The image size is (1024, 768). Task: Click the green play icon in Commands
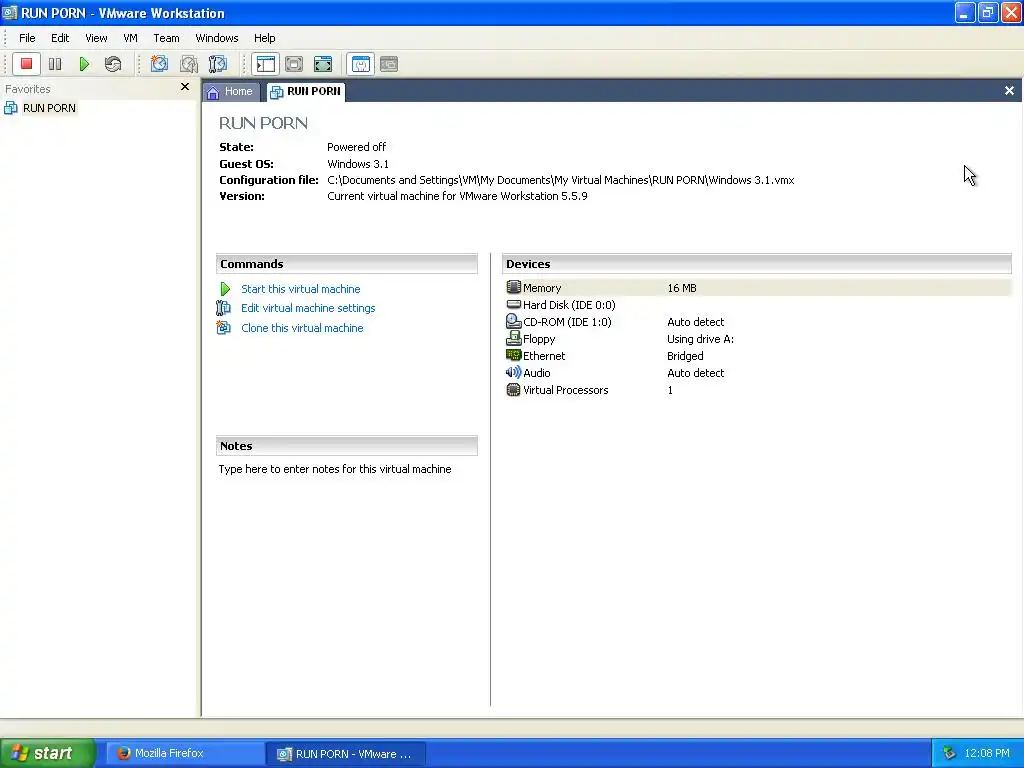point(225,289)
